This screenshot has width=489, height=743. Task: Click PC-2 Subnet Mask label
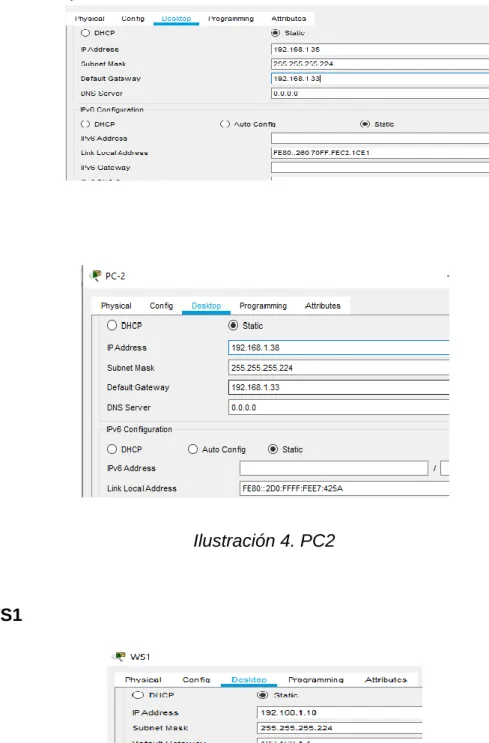(131, 368)
